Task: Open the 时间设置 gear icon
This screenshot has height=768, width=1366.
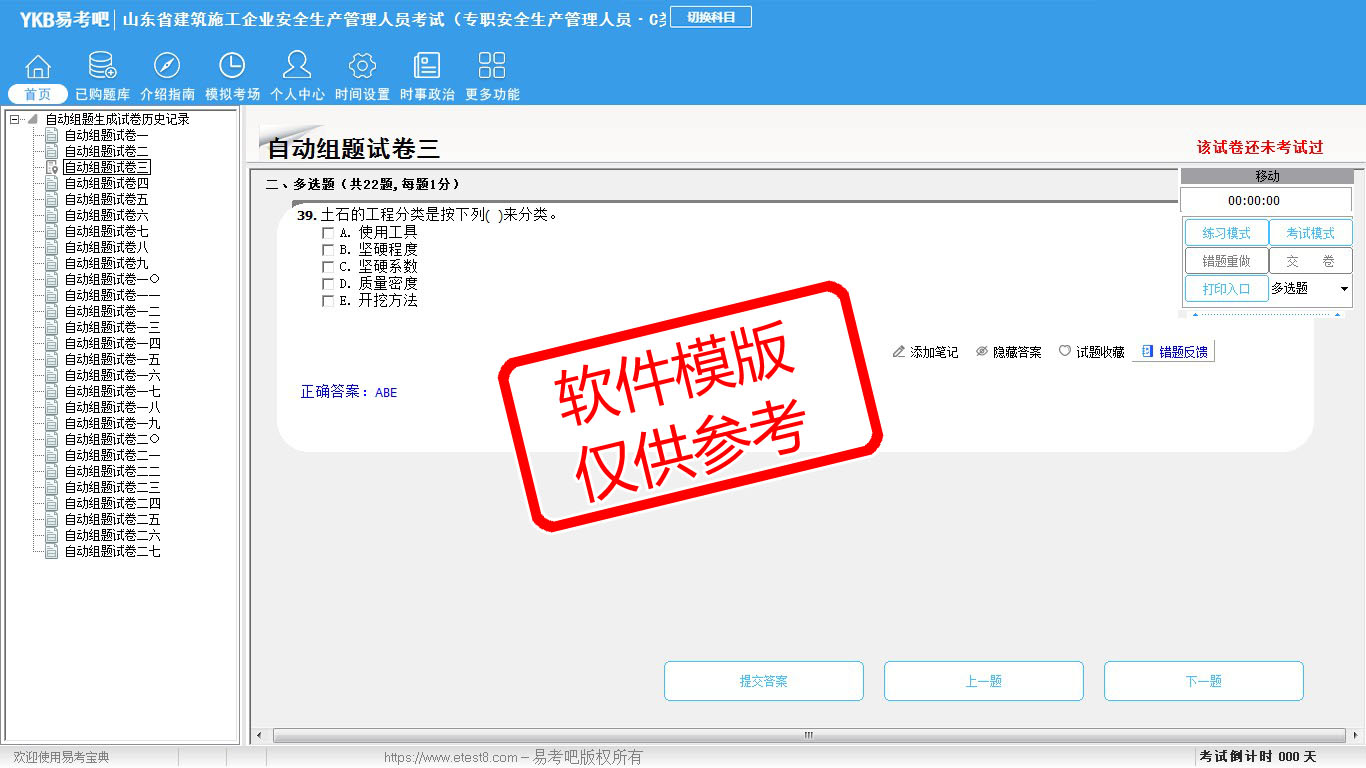Action: pos(362,66)
